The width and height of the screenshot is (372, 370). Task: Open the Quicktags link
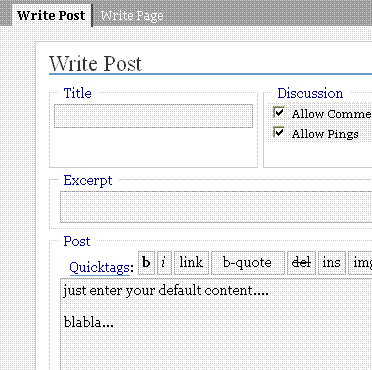(x=99, y=267)
